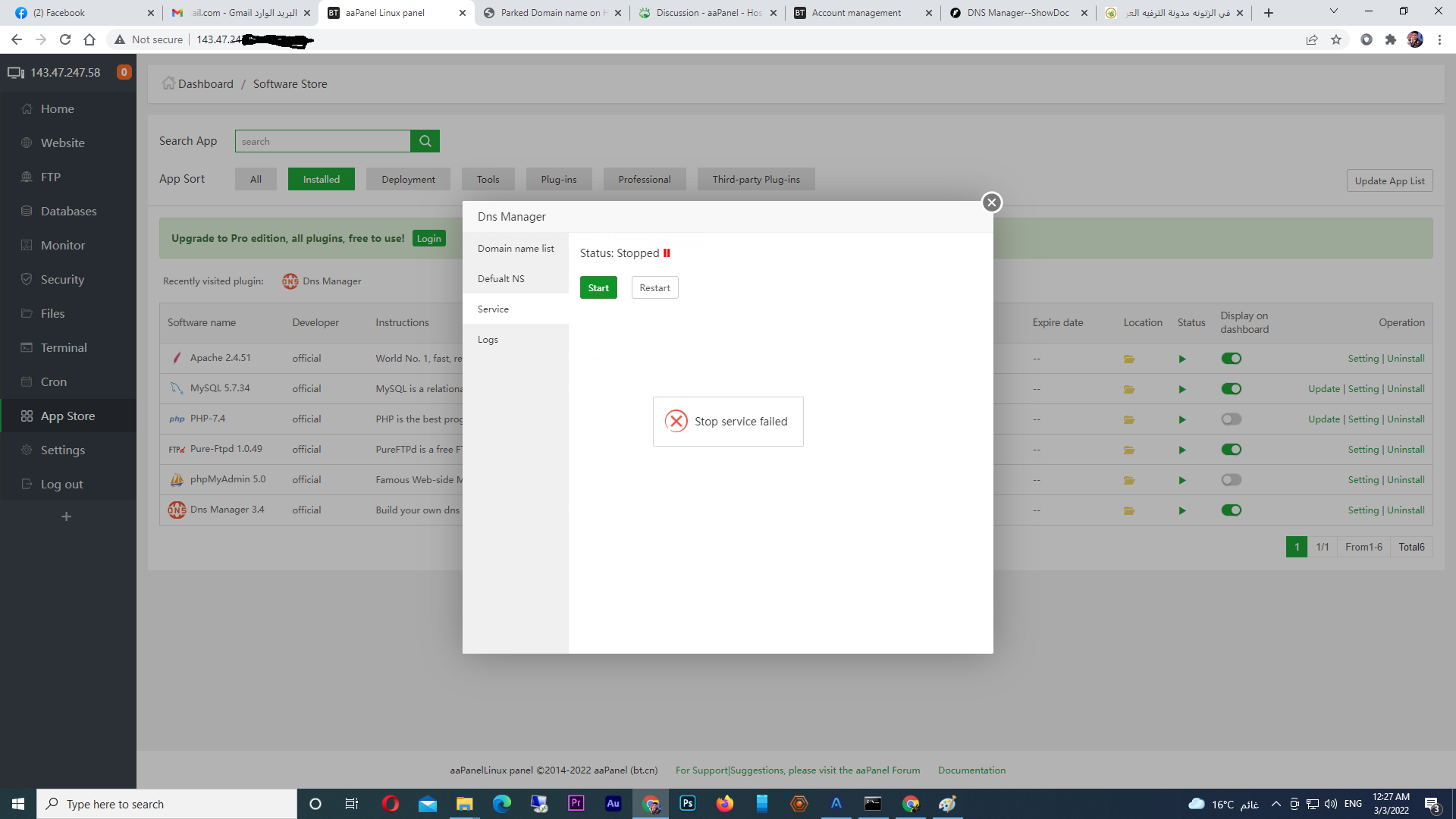Go to Security in sidebar
The width and height of the screenshot is (1456, 819).
pos(62,279)
